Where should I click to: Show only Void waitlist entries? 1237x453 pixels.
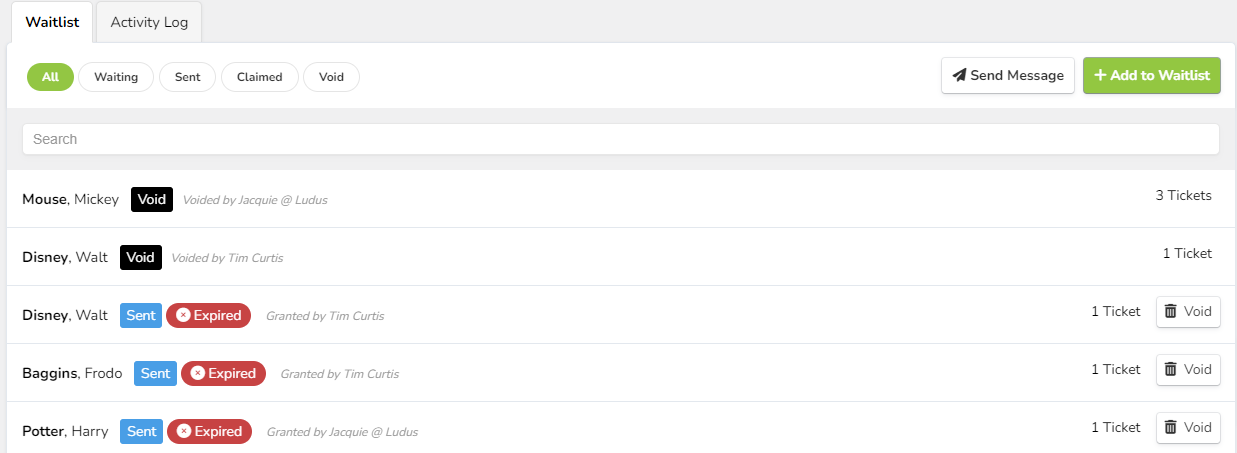tap(332, 77)
